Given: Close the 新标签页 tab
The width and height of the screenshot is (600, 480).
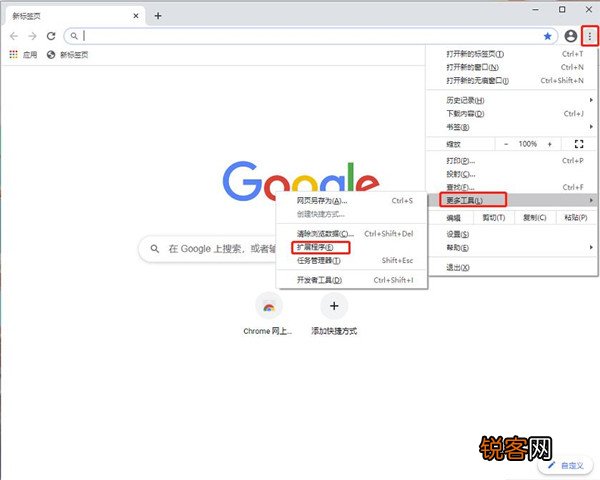Looking at the screenshot, I should pyautogui.click(x=136, y=16).
